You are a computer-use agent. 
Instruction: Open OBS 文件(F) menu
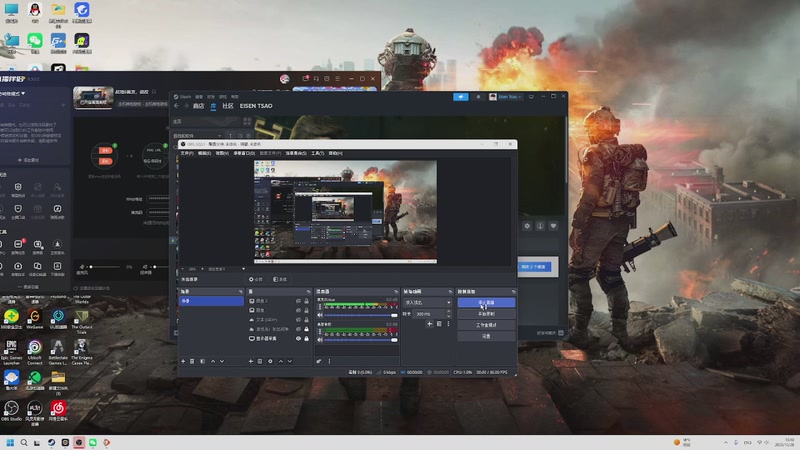[187, 153]
